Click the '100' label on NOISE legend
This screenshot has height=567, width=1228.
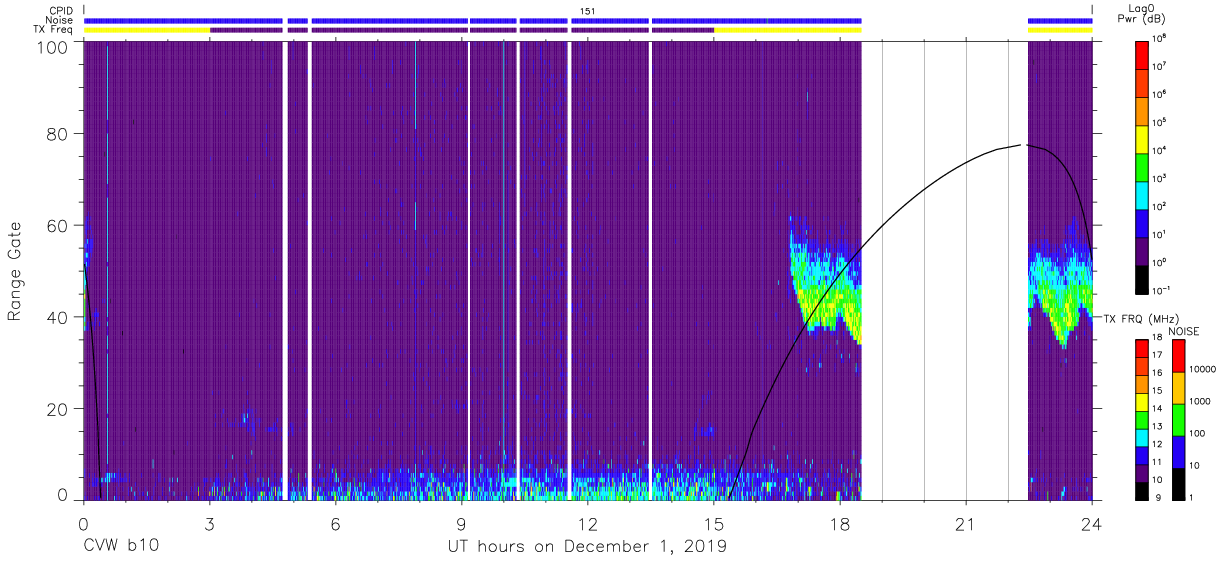point(1198,433)
